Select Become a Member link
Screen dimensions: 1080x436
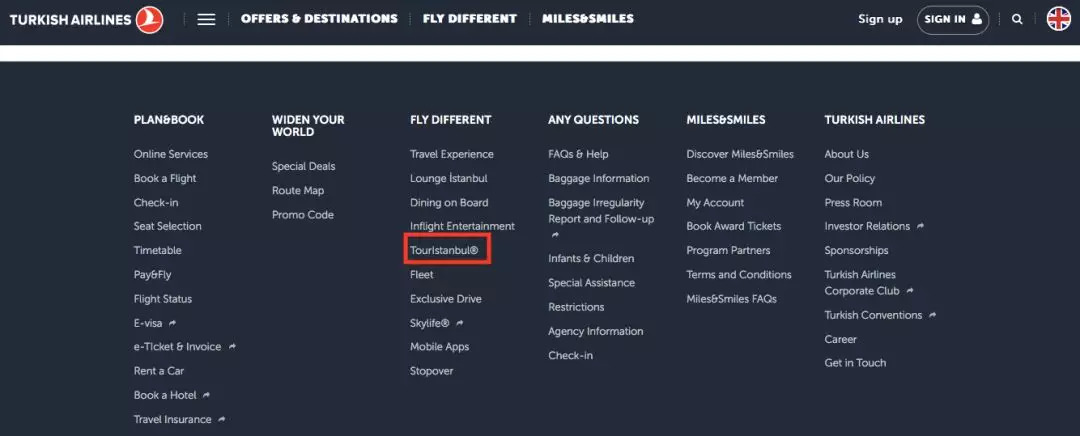(x=732, y=178)
